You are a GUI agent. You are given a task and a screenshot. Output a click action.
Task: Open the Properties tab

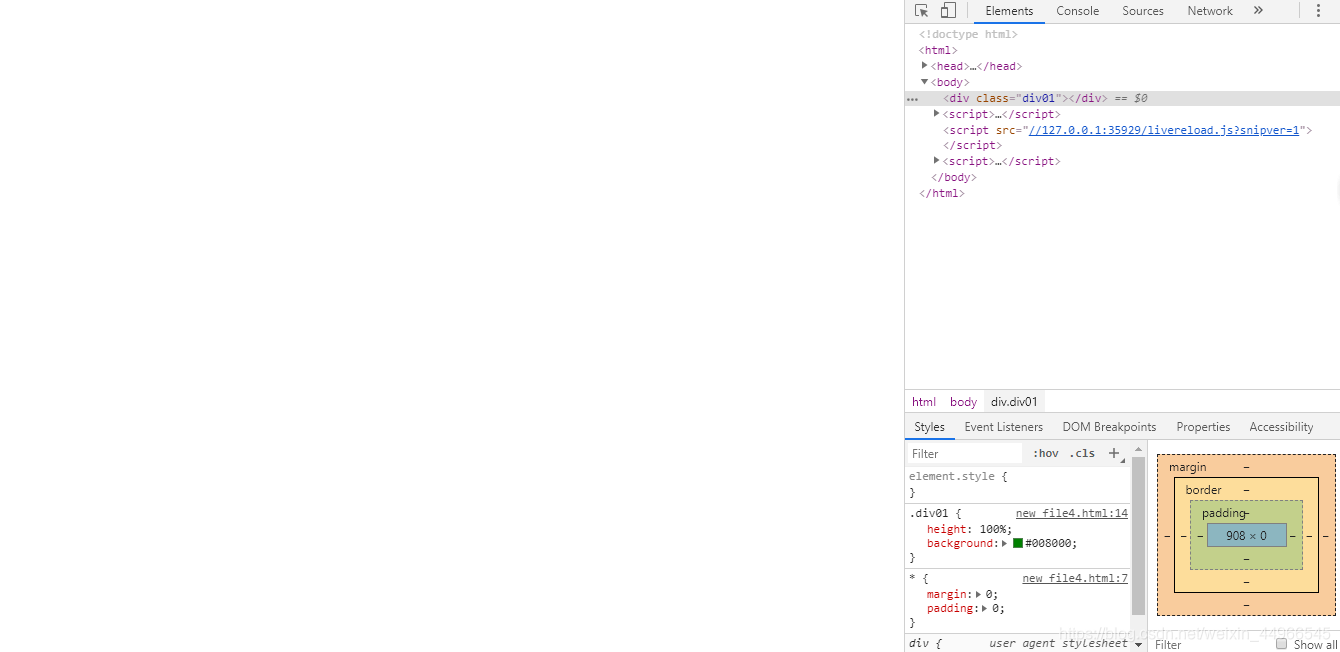[x=1203, y=427]
